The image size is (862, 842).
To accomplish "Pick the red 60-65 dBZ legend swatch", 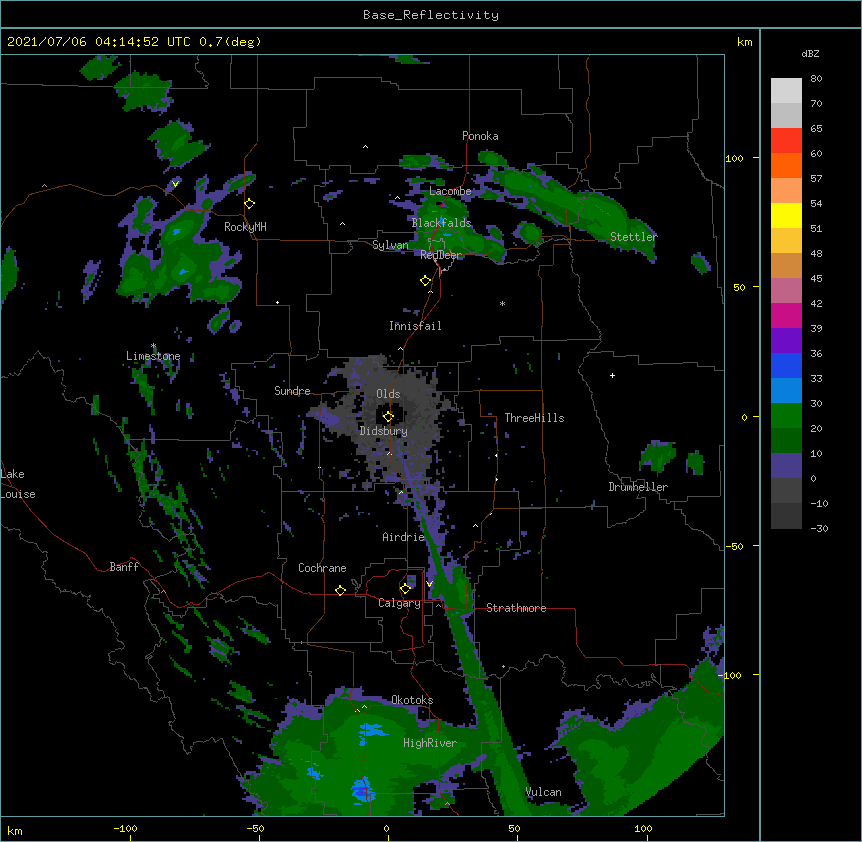I will tap(786, 141).
